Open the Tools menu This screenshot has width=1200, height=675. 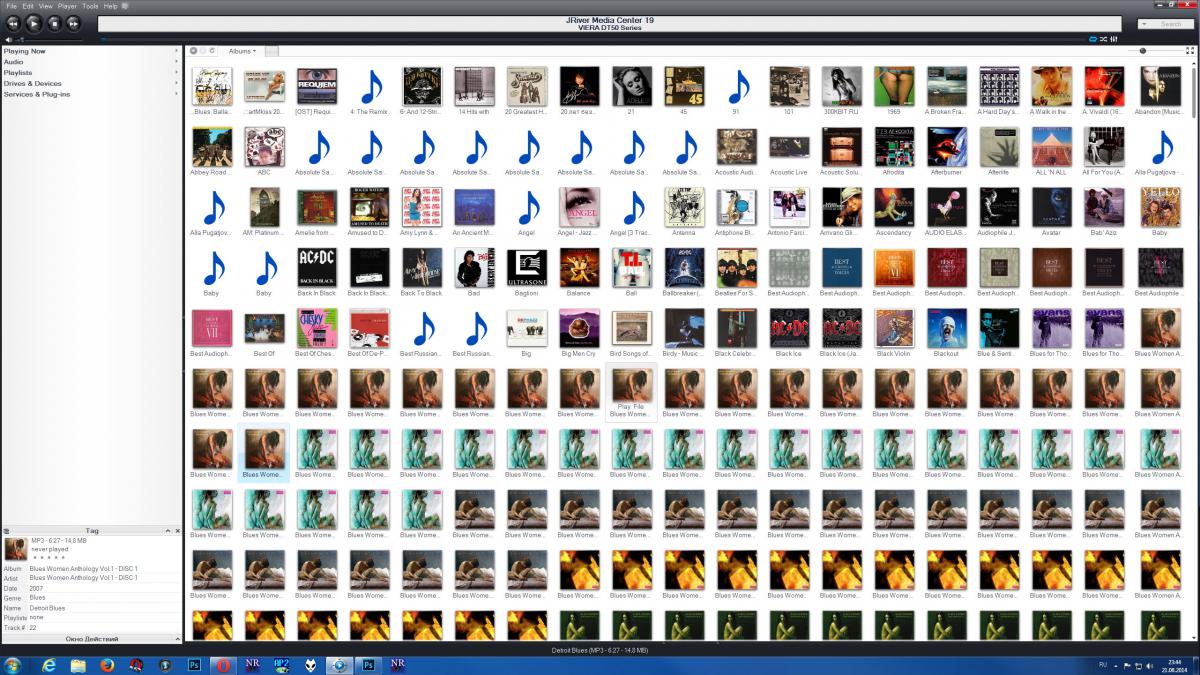90,6
